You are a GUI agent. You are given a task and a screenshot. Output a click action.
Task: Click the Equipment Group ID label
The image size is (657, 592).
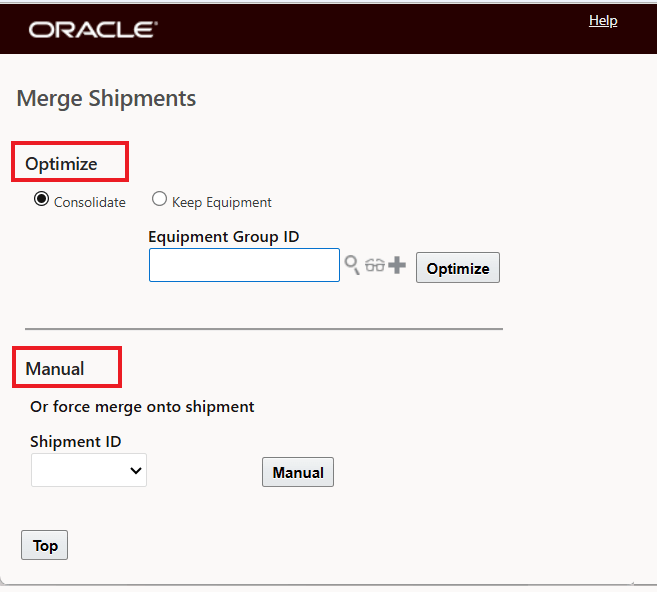(224, 237)
